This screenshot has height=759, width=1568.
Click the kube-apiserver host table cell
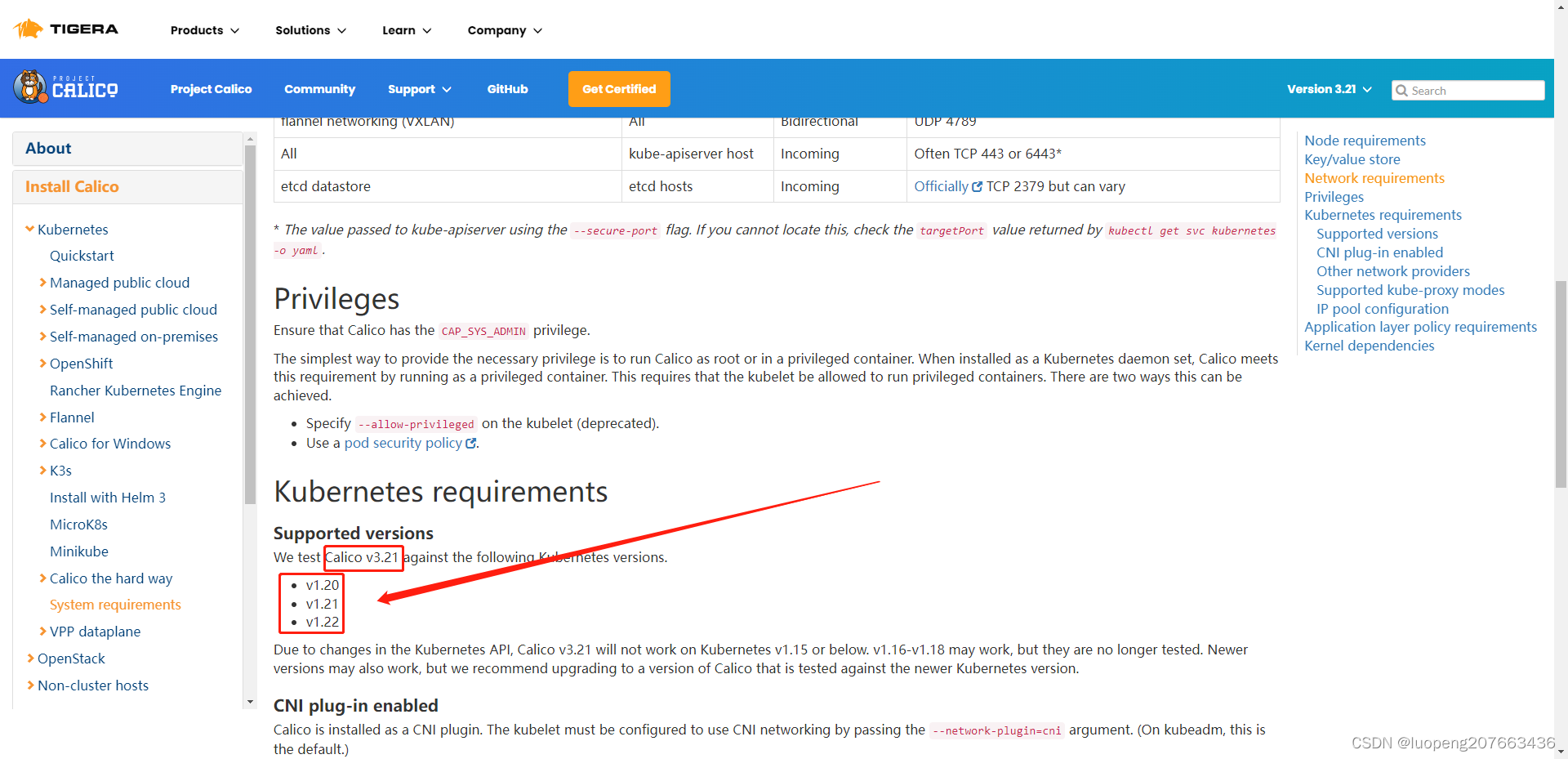coord(697,154)
